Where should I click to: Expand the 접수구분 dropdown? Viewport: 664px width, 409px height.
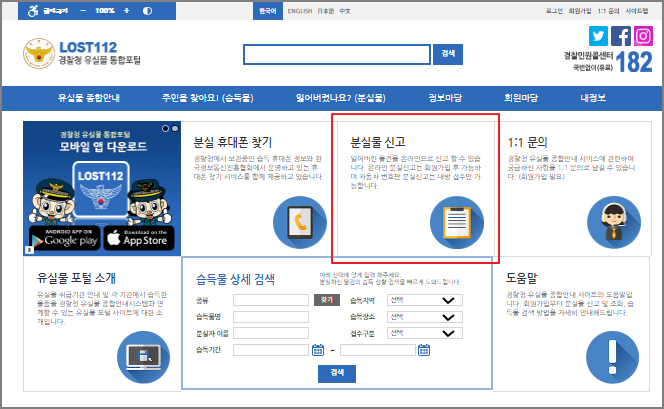(425, 333)
